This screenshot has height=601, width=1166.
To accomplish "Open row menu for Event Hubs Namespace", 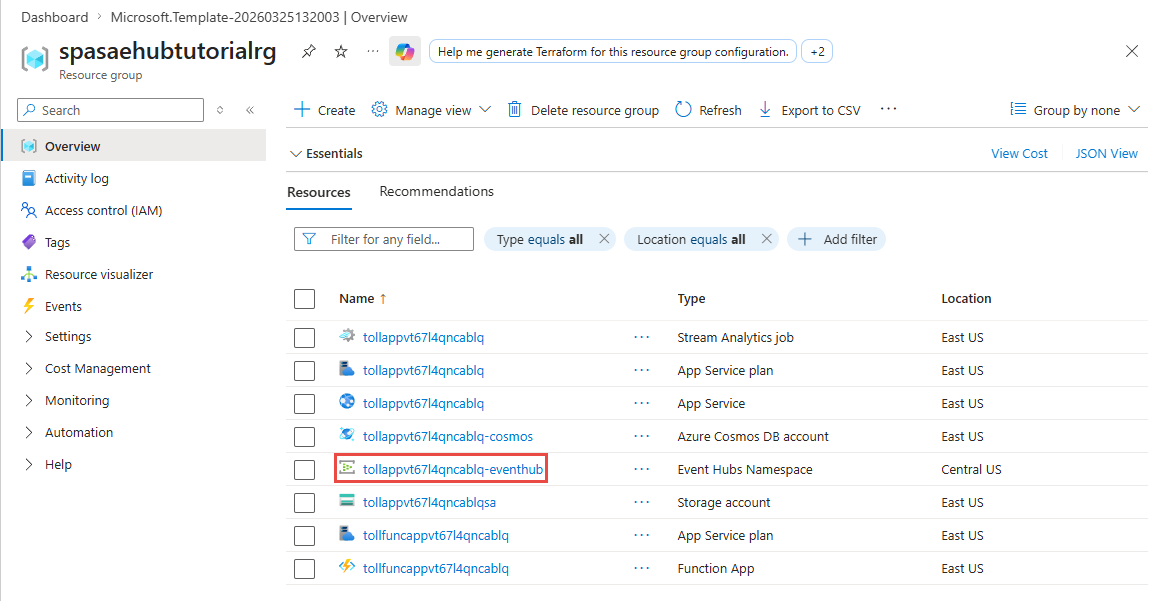I will pos(642,469).
